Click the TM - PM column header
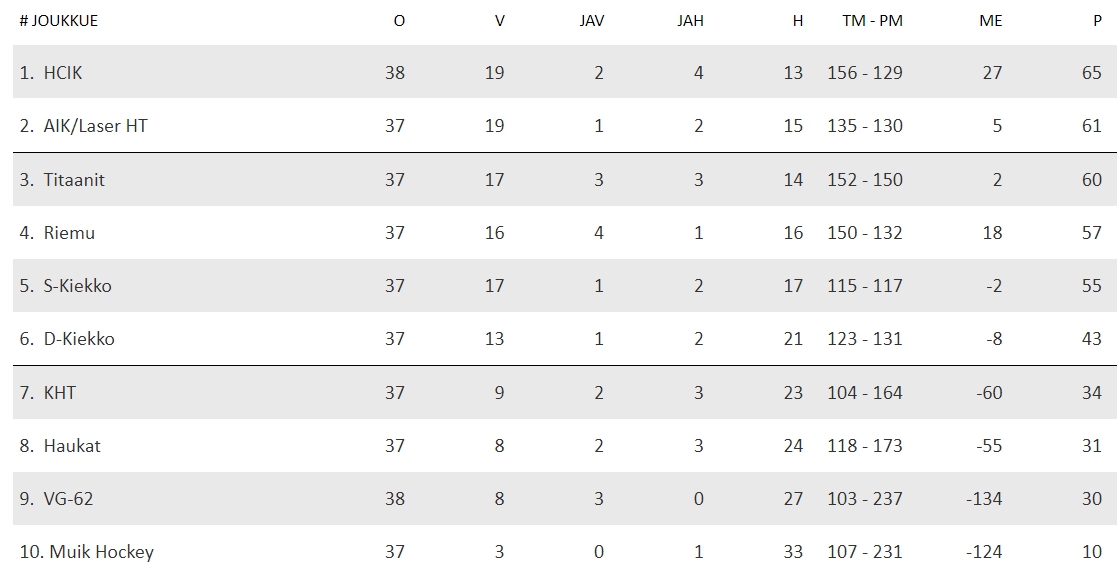 tap(872, 21)
